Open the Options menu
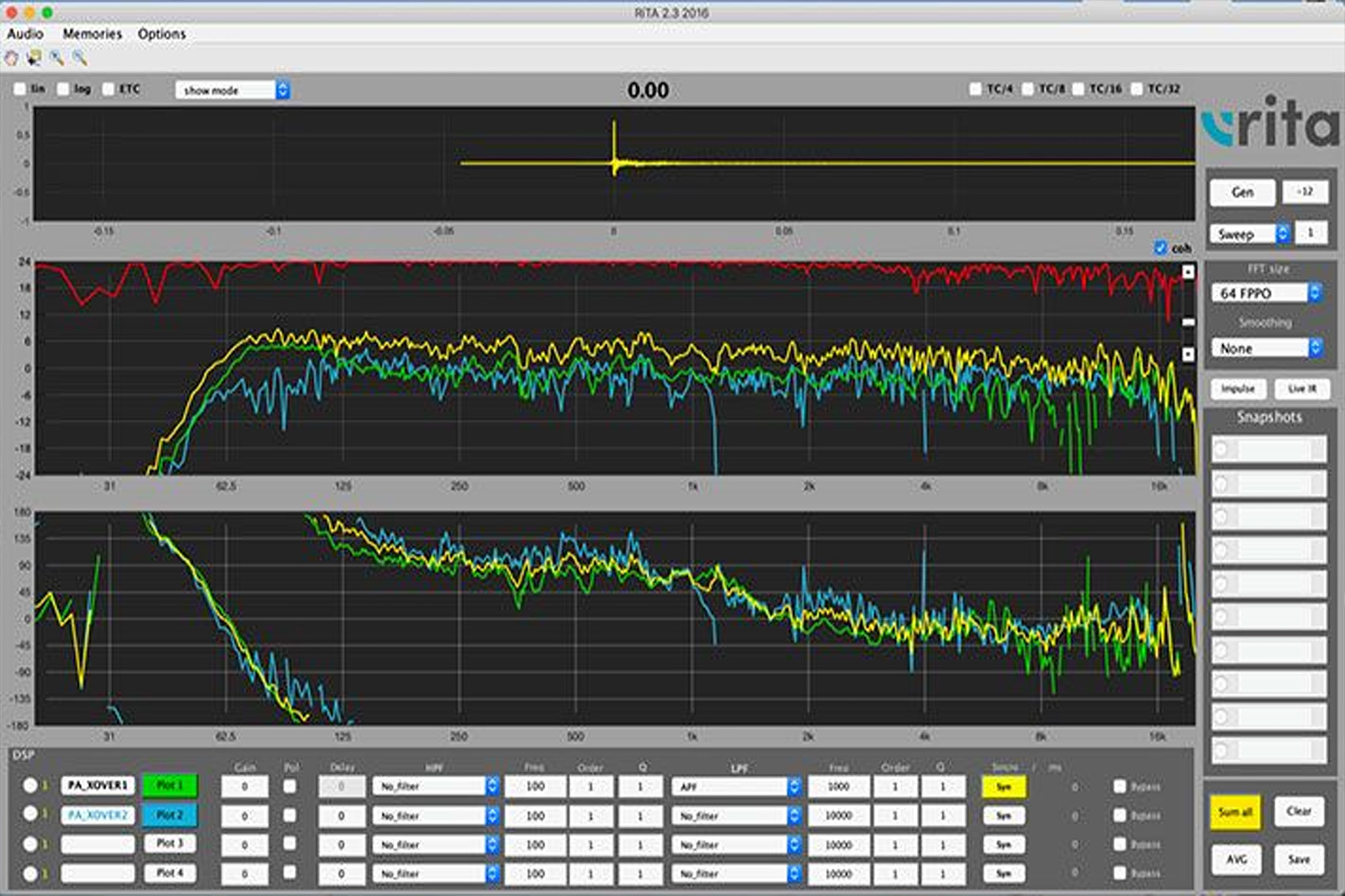This screenshot has height=896, width=1345. pyautogui.click(x=161, y=34)
